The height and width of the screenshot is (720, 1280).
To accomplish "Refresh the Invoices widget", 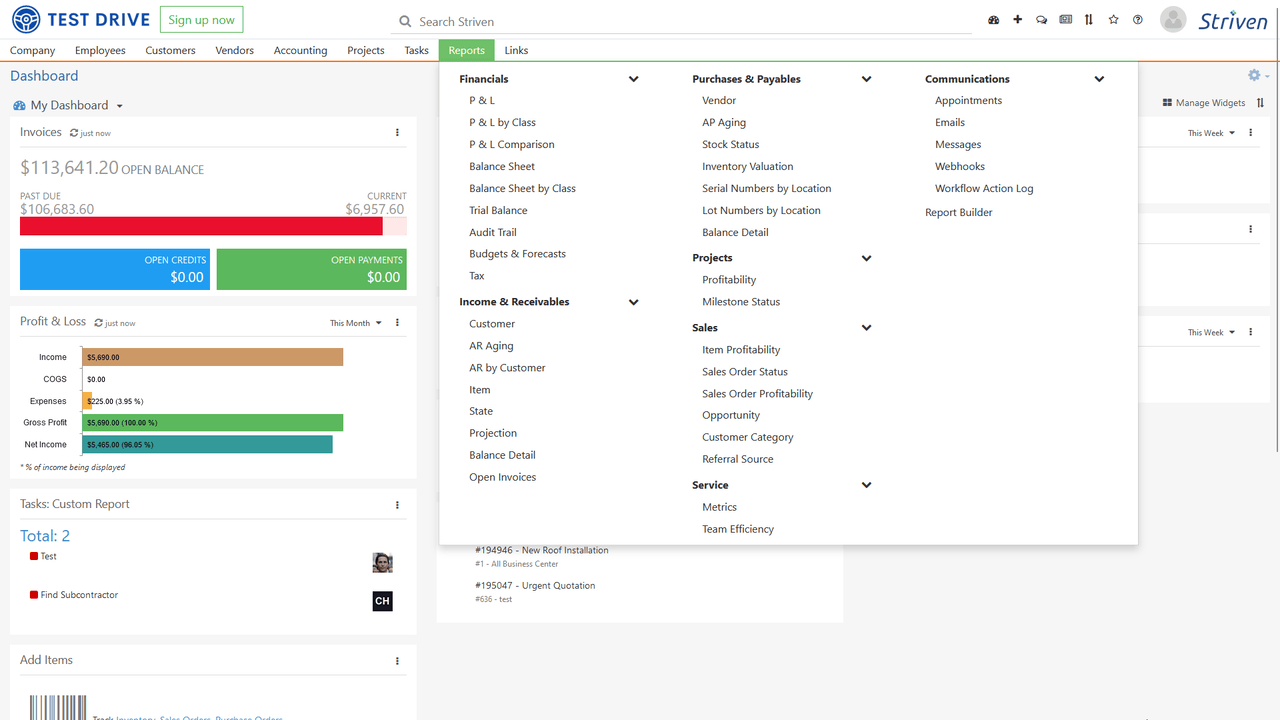I will point(74,133).
